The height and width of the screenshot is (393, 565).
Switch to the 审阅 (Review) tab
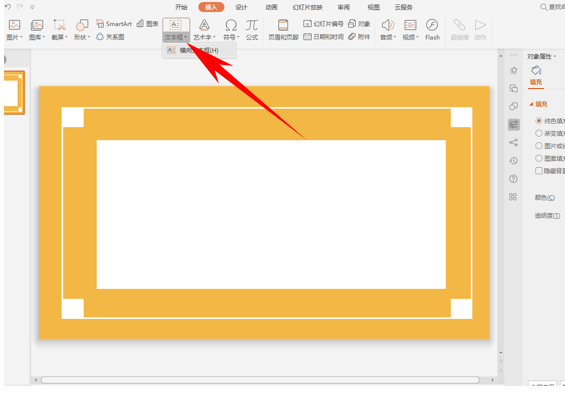coord(343,7)
